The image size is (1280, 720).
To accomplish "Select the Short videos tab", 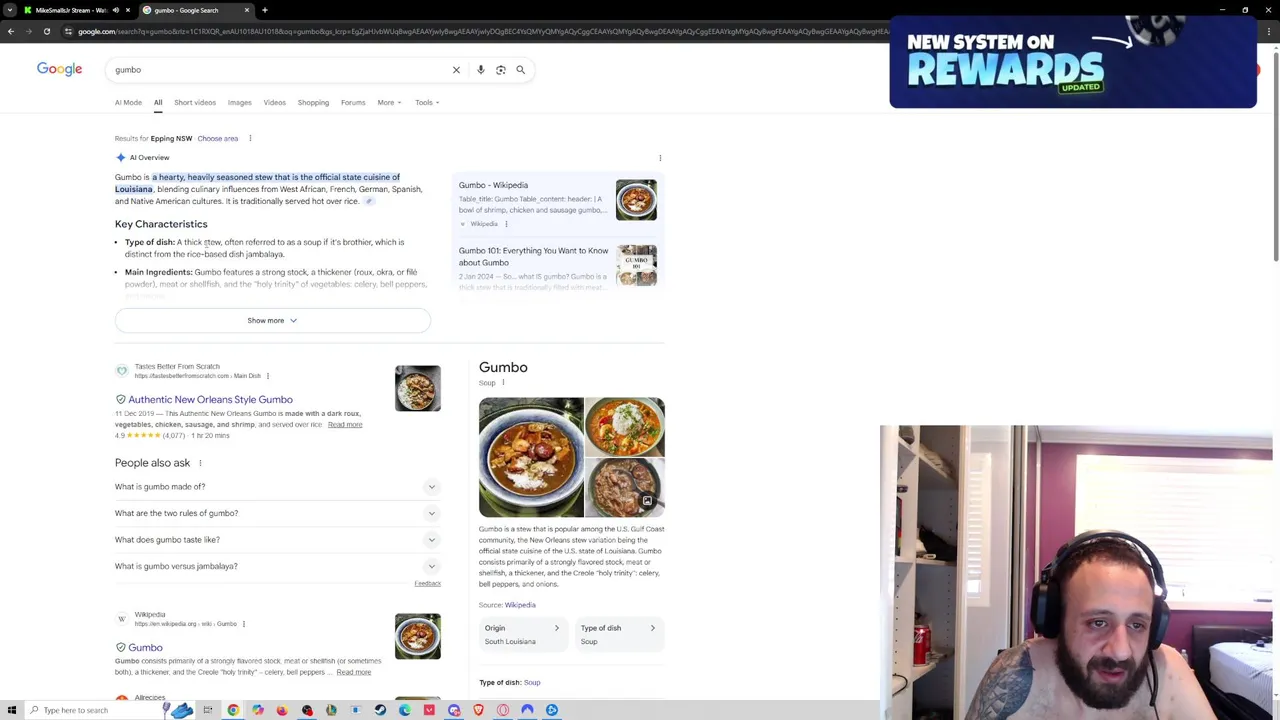I will 195,102.
